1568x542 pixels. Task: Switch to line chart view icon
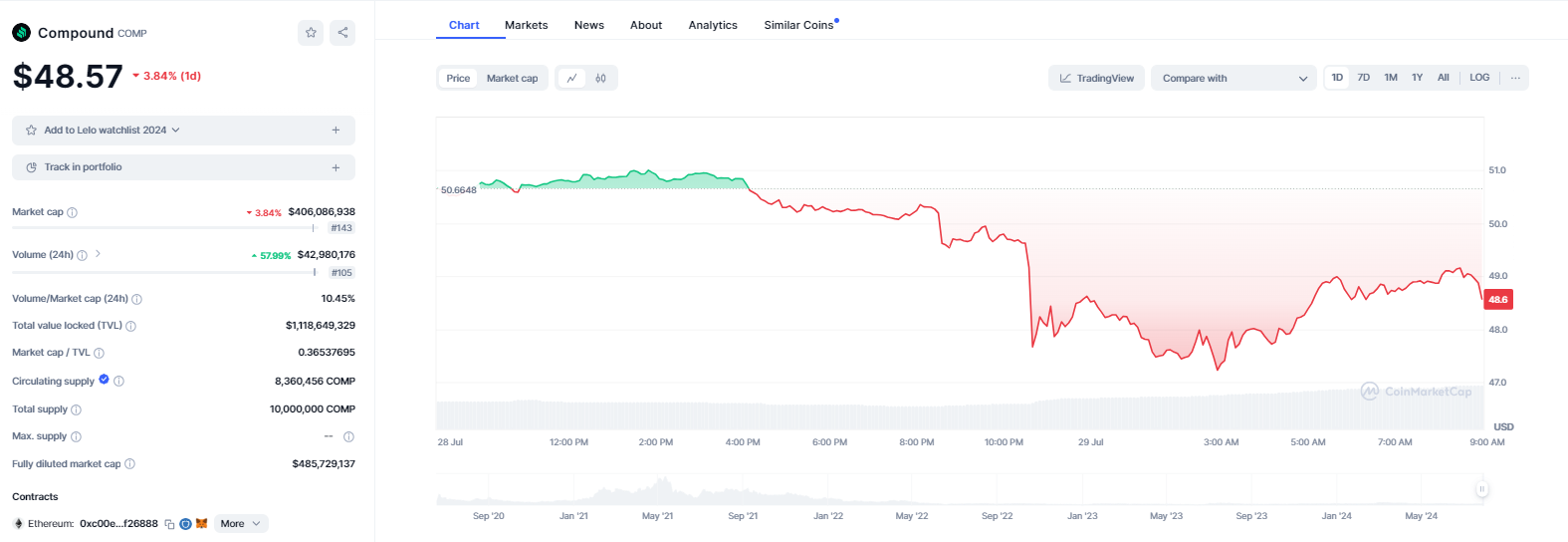(x=571, y=78)
